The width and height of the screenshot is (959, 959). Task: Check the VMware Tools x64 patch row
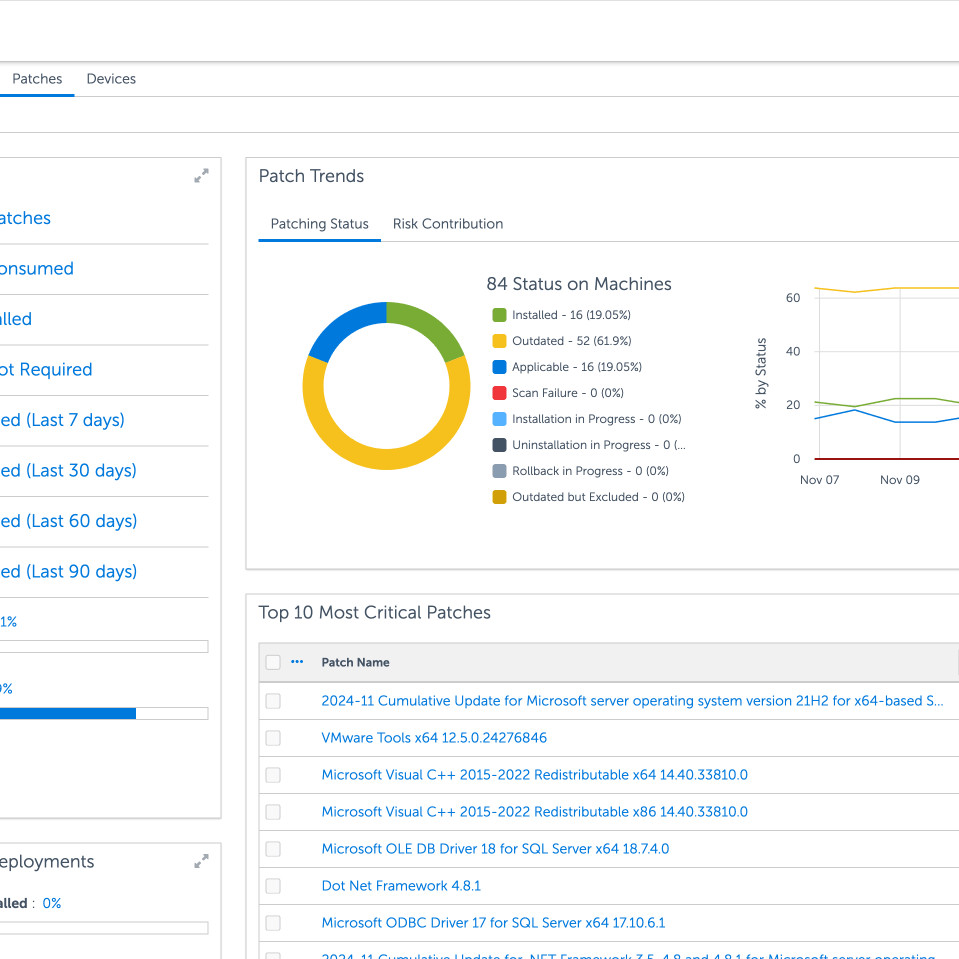point(273,738)
